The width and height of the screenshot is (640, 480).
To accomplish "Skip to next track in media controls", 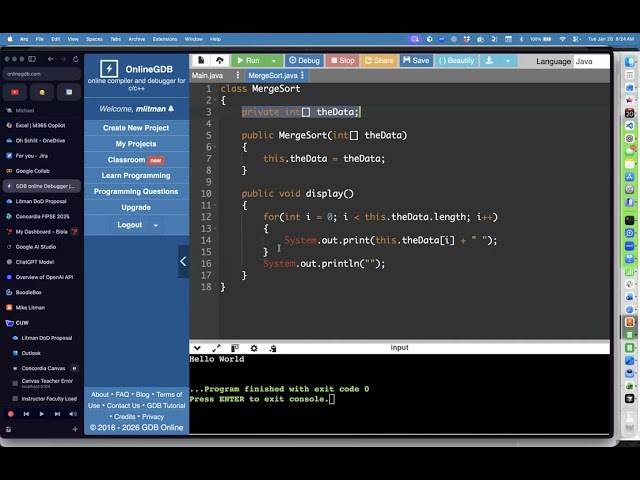I will [57, 414].
